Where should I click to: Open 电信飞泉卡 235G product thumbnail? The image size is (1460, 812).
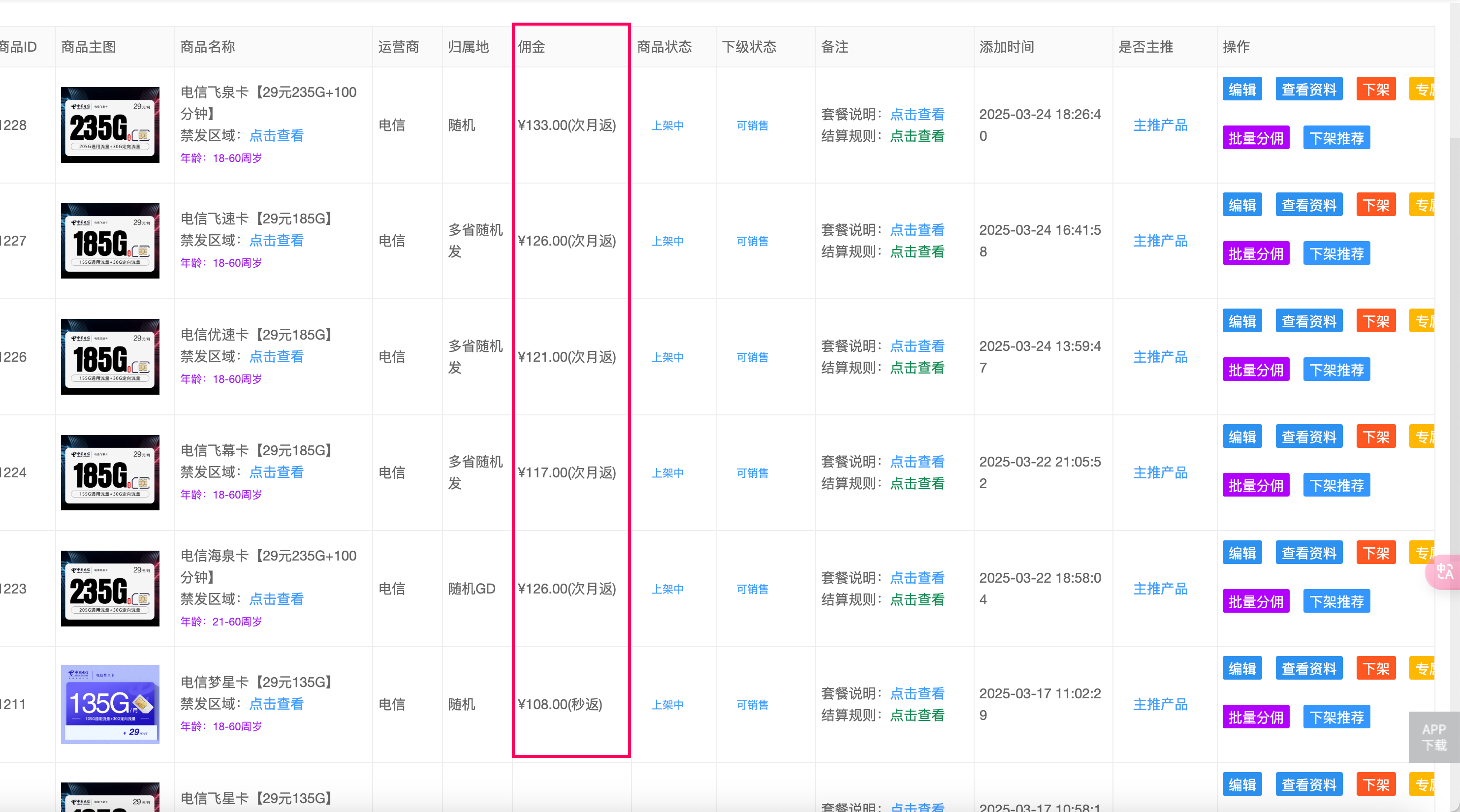pyautogui.click(x=110, y=125)
